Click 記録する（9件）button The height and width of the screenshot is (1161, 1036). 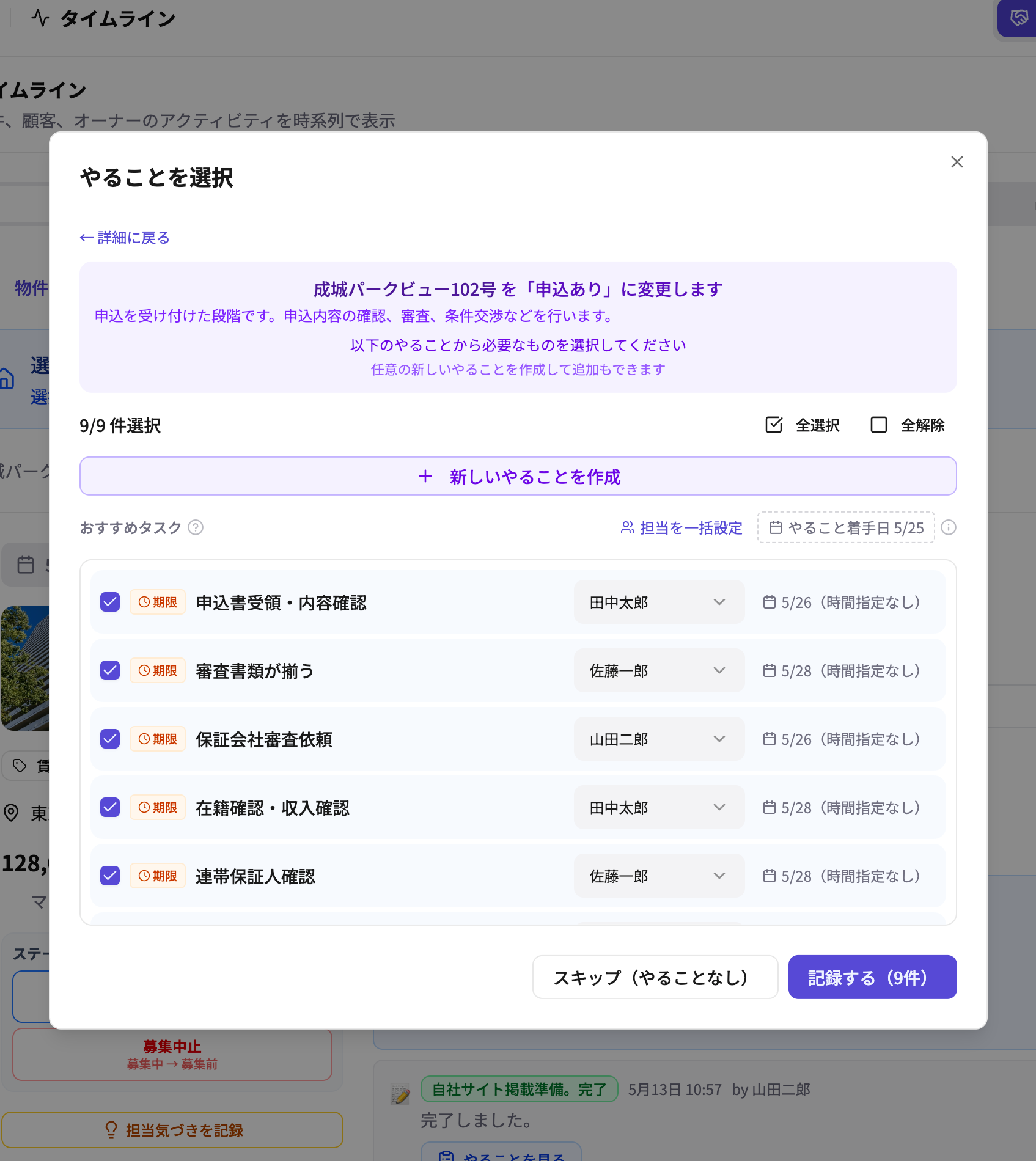(x=872, y=977)
